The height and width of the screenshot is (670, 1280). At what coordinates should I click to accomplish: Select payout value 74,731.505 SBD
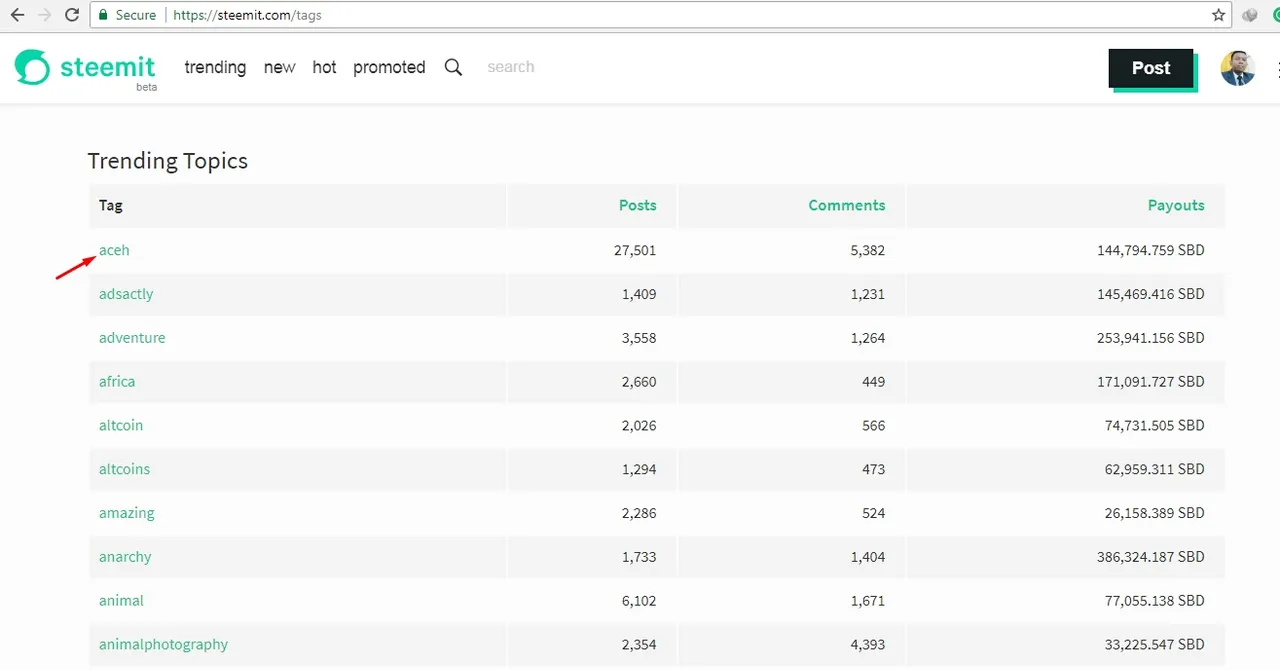(1155, 425)
